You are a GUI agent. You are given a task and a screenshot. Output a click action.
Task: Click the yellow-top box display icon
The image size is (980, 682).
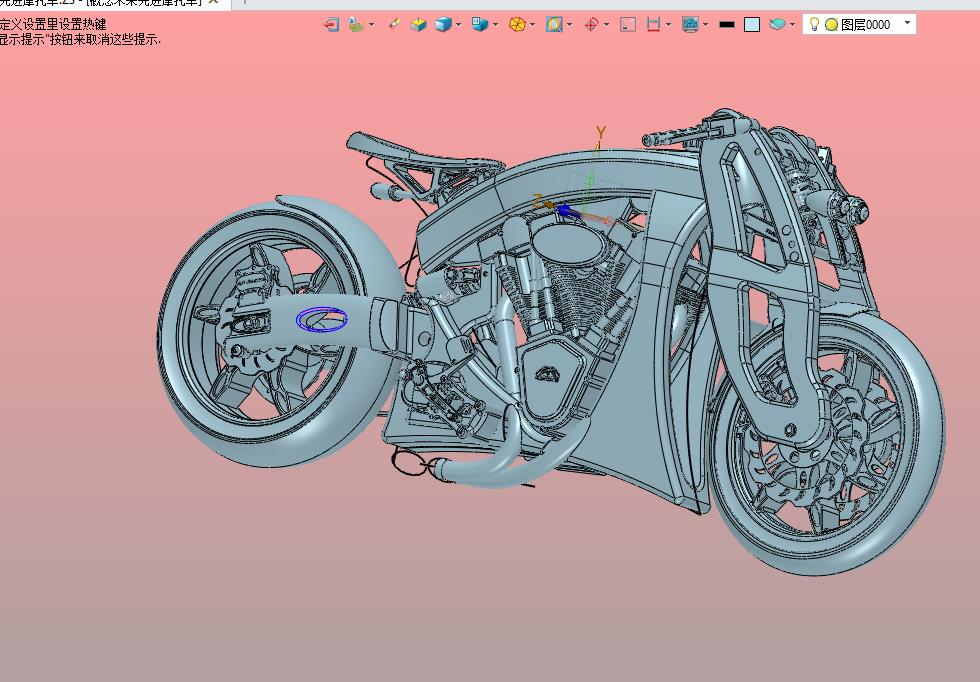point(418,24)
